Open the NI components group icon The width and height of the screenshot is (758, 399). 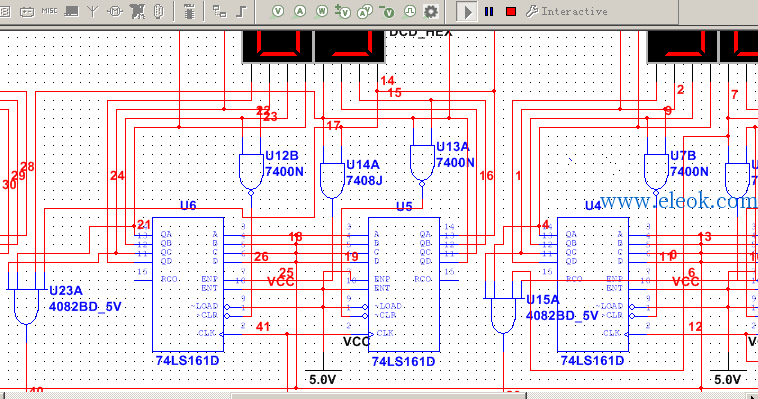tap(137, 11)
